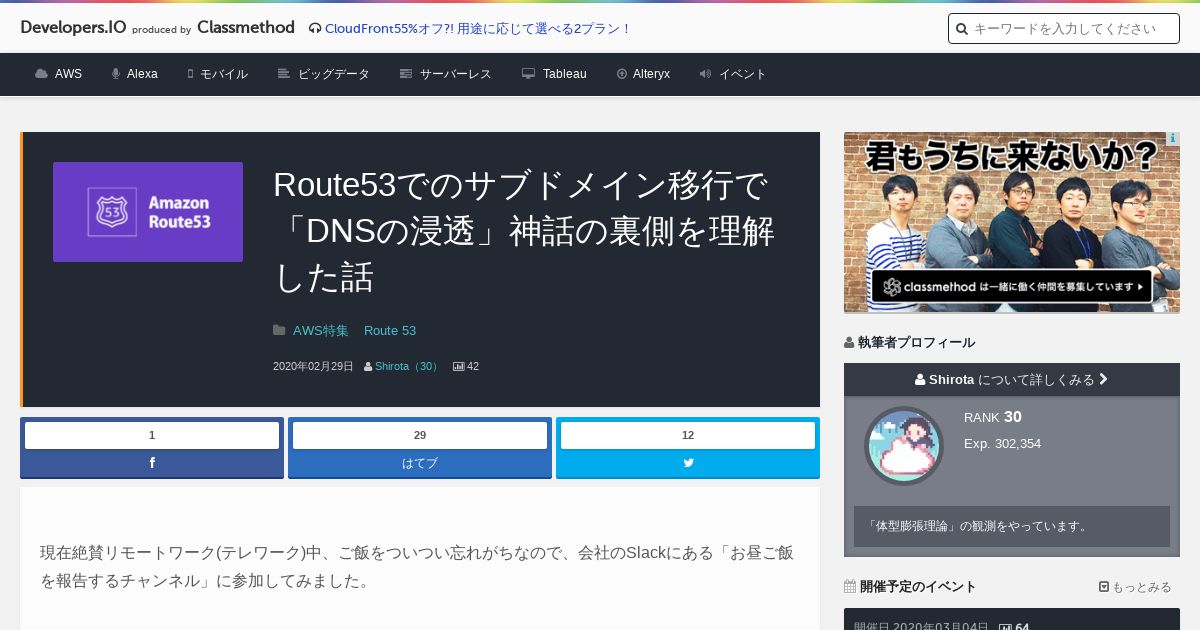The image size is (1200, 630).
Task: Click the cloud icon beside AWS
Action: (41, 74)
